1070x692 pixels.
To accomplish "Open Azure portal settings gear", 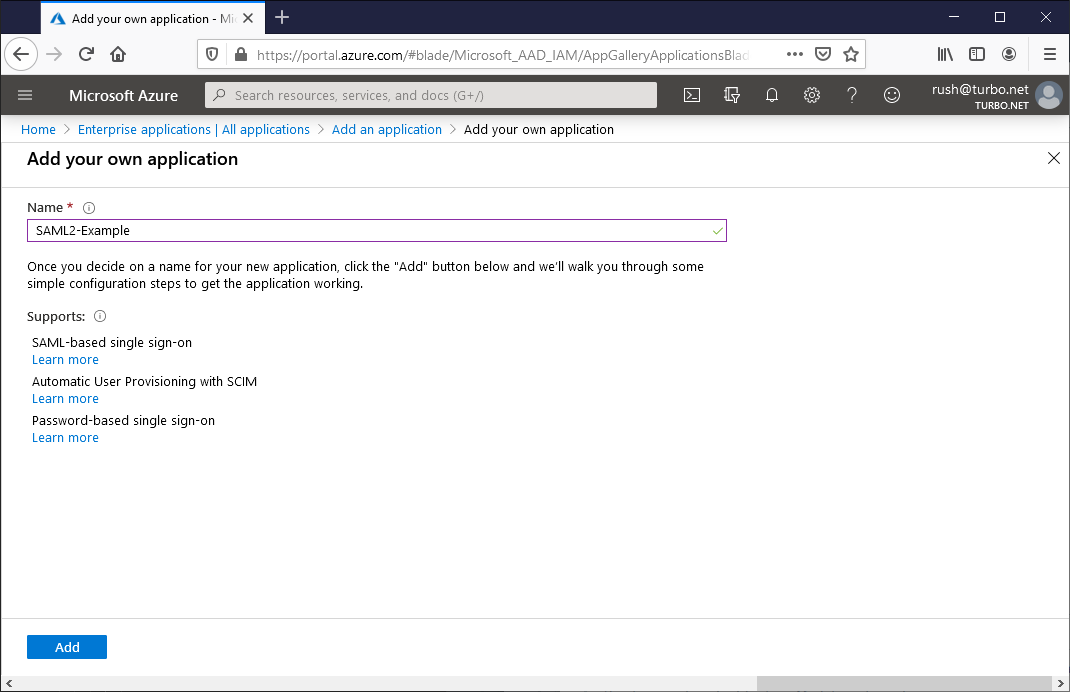I will pos(811,95).
